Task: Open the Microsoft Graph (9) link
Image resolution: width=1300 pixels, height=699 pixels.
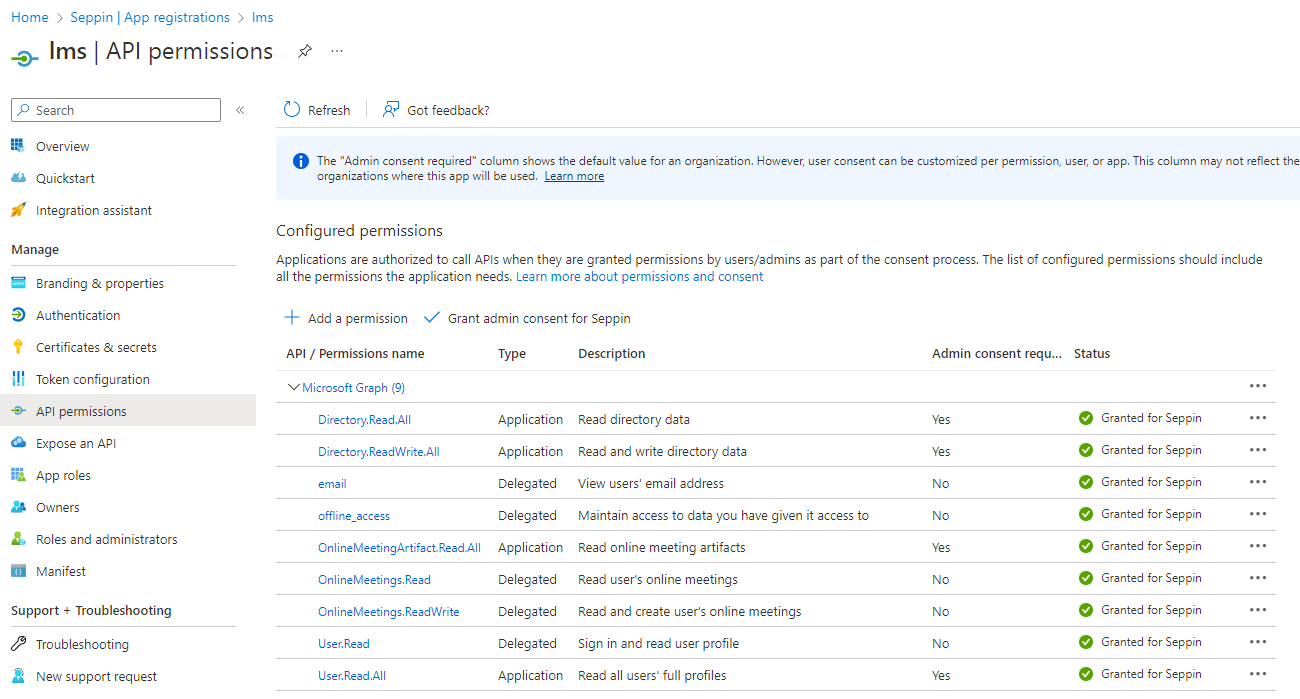Action: pyautogui.click(x=353, y=387)
